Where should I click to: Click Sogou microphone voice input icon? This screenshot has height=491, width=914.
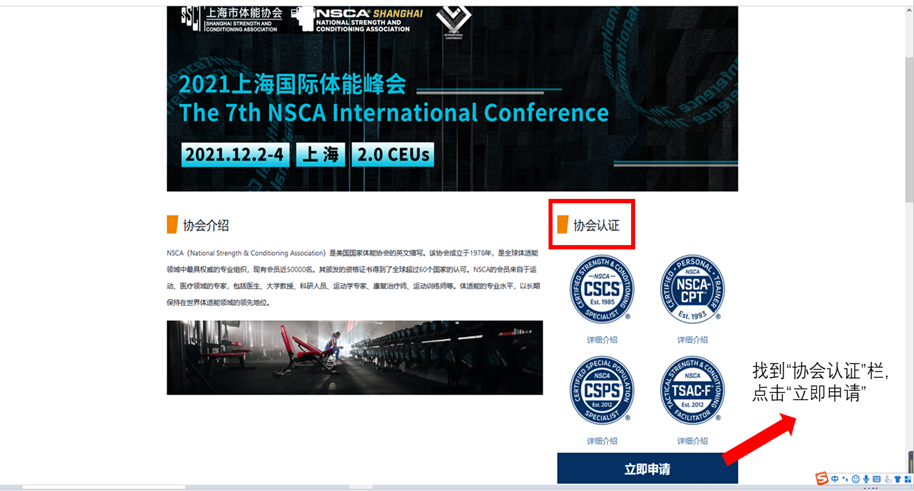pos(866,479)
